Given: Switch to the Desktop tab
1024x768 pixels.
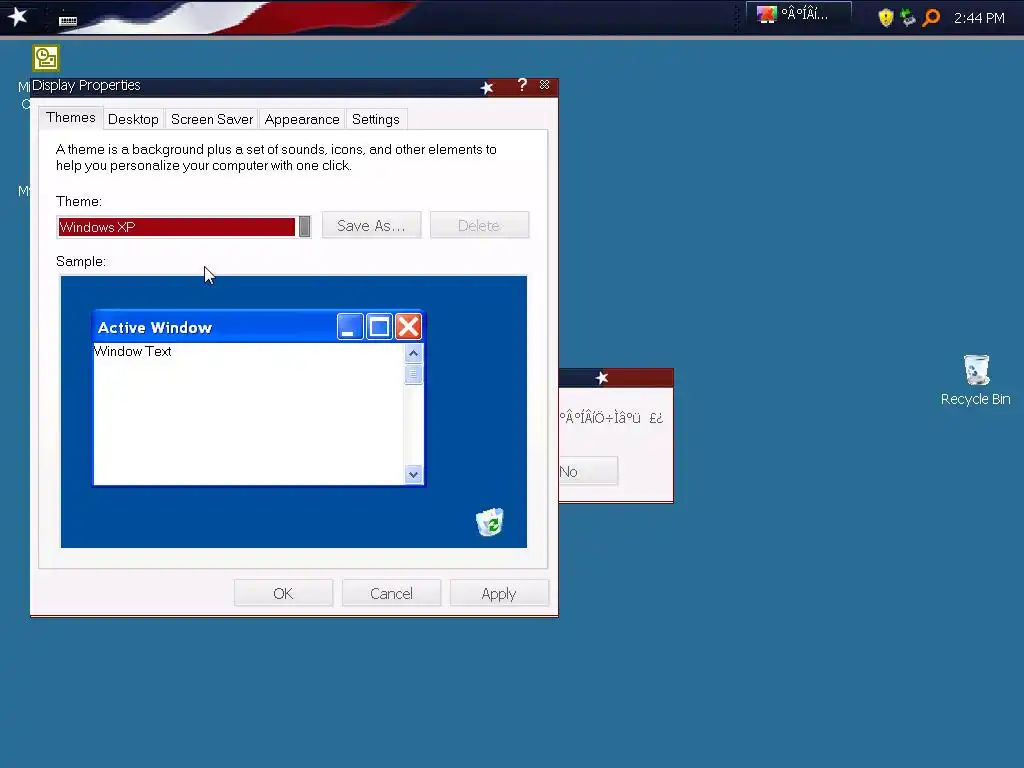Looking at the screenshot, I should [133, 120].
